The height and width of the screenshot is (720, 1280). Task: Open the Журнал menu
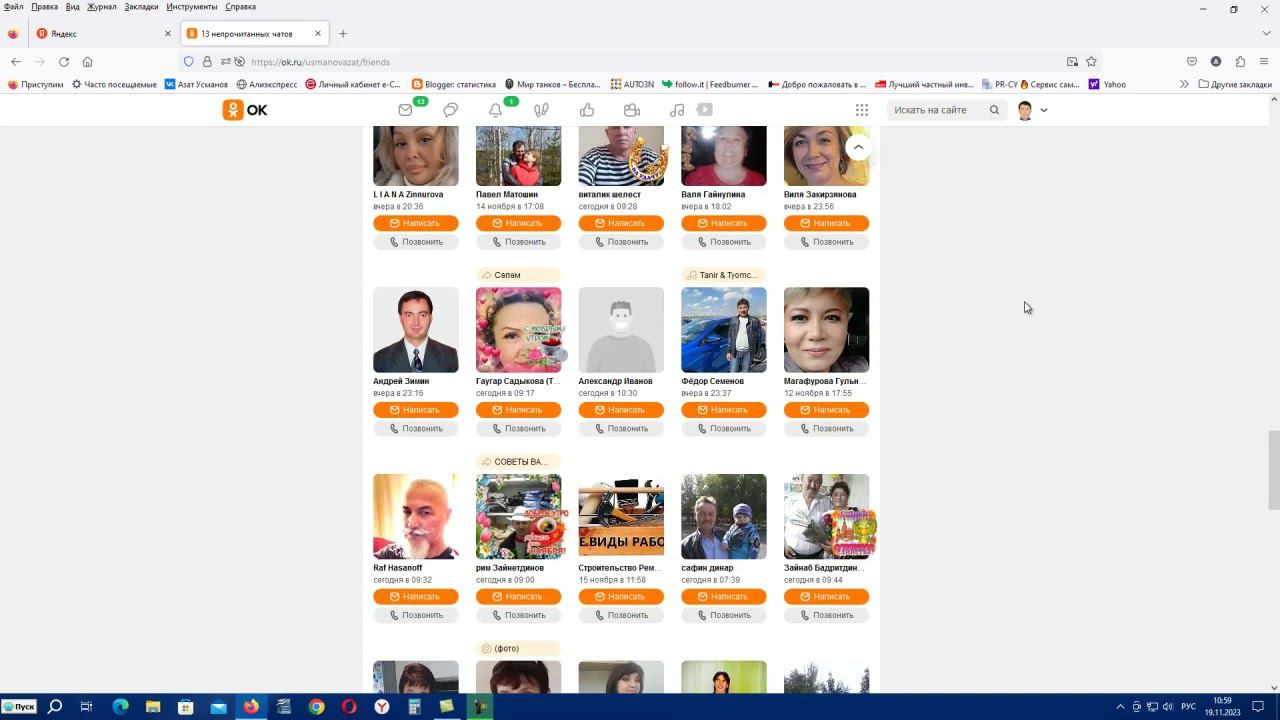click(101, 7)
